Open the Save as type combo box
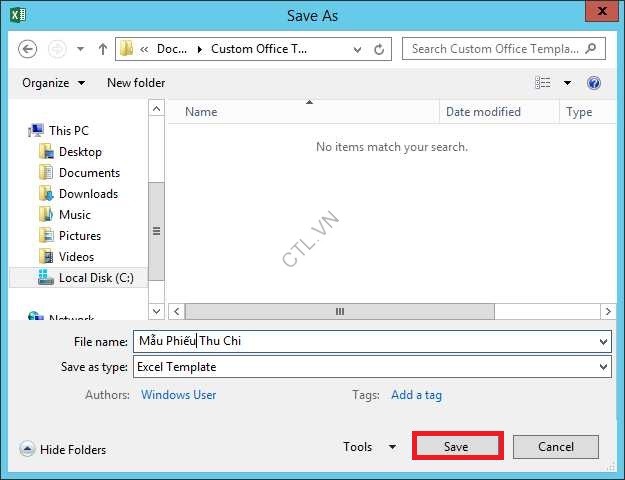 point(372,367)
